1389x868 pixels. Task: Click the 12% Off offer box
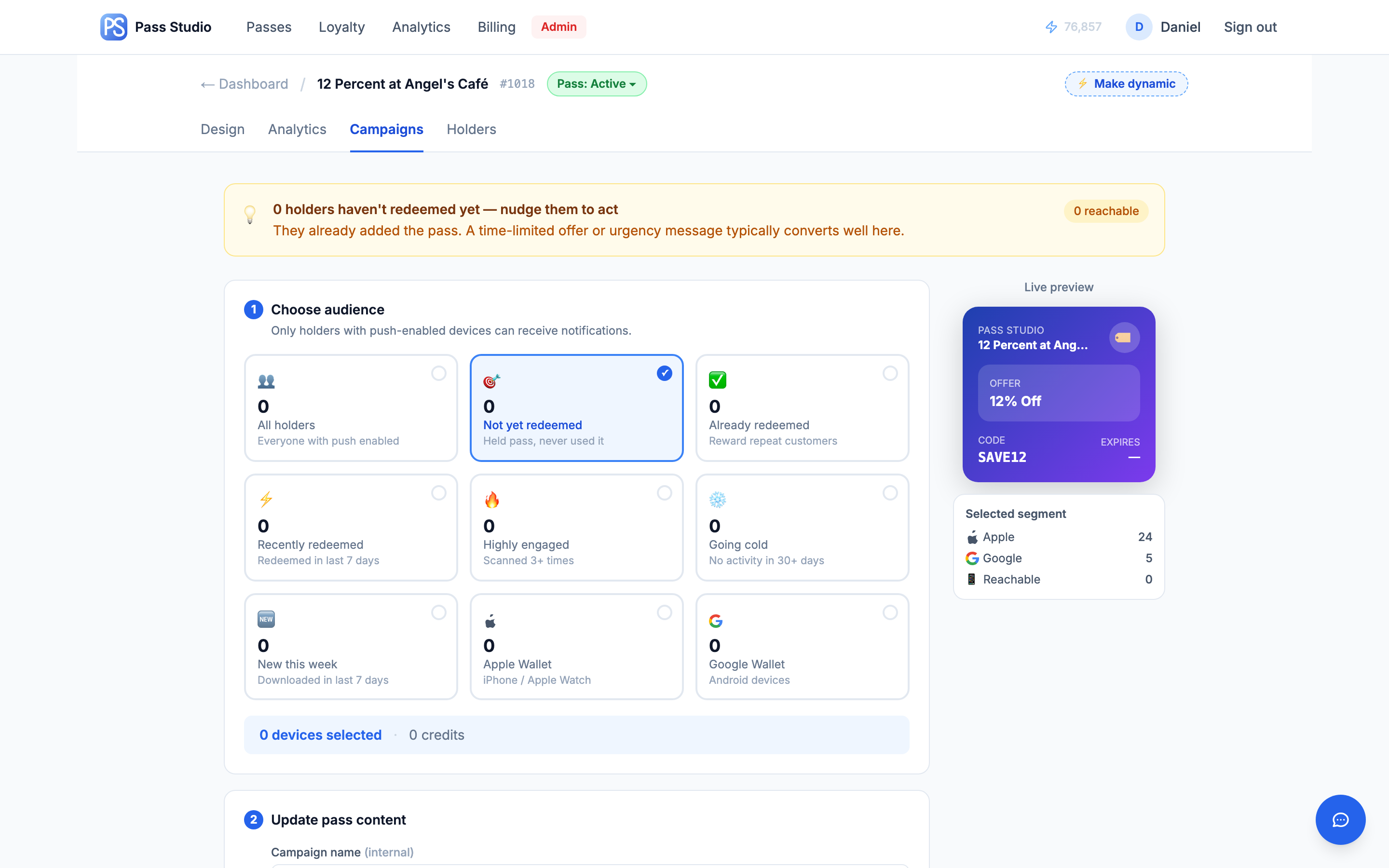(x=1059, y=393)
